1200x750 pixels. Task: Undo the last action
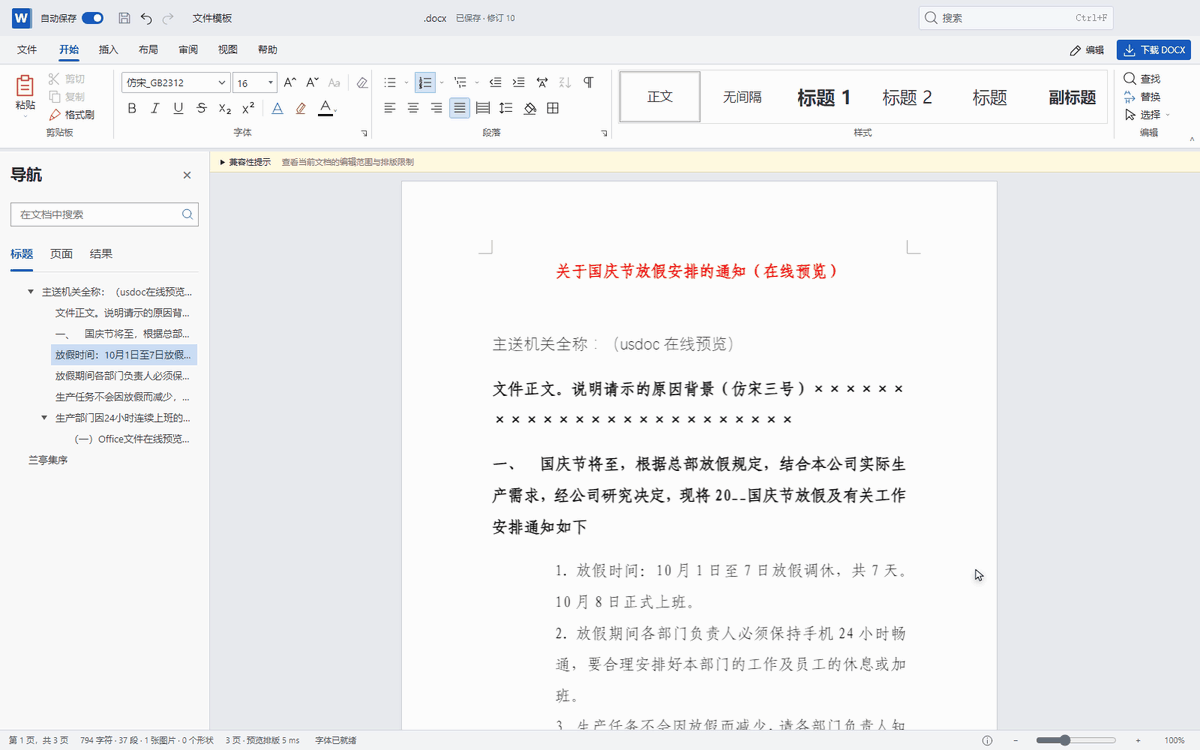tap(147, 18)
